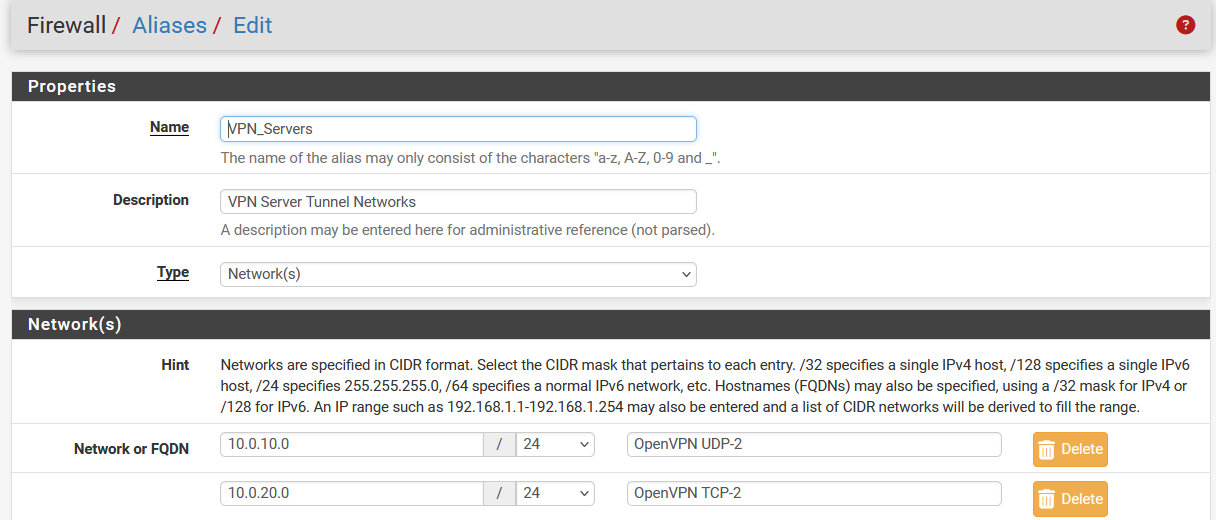1216x520 pixels.
Task: Edit the OpenVPN UDP-2 description field
Action: (814, 444)
